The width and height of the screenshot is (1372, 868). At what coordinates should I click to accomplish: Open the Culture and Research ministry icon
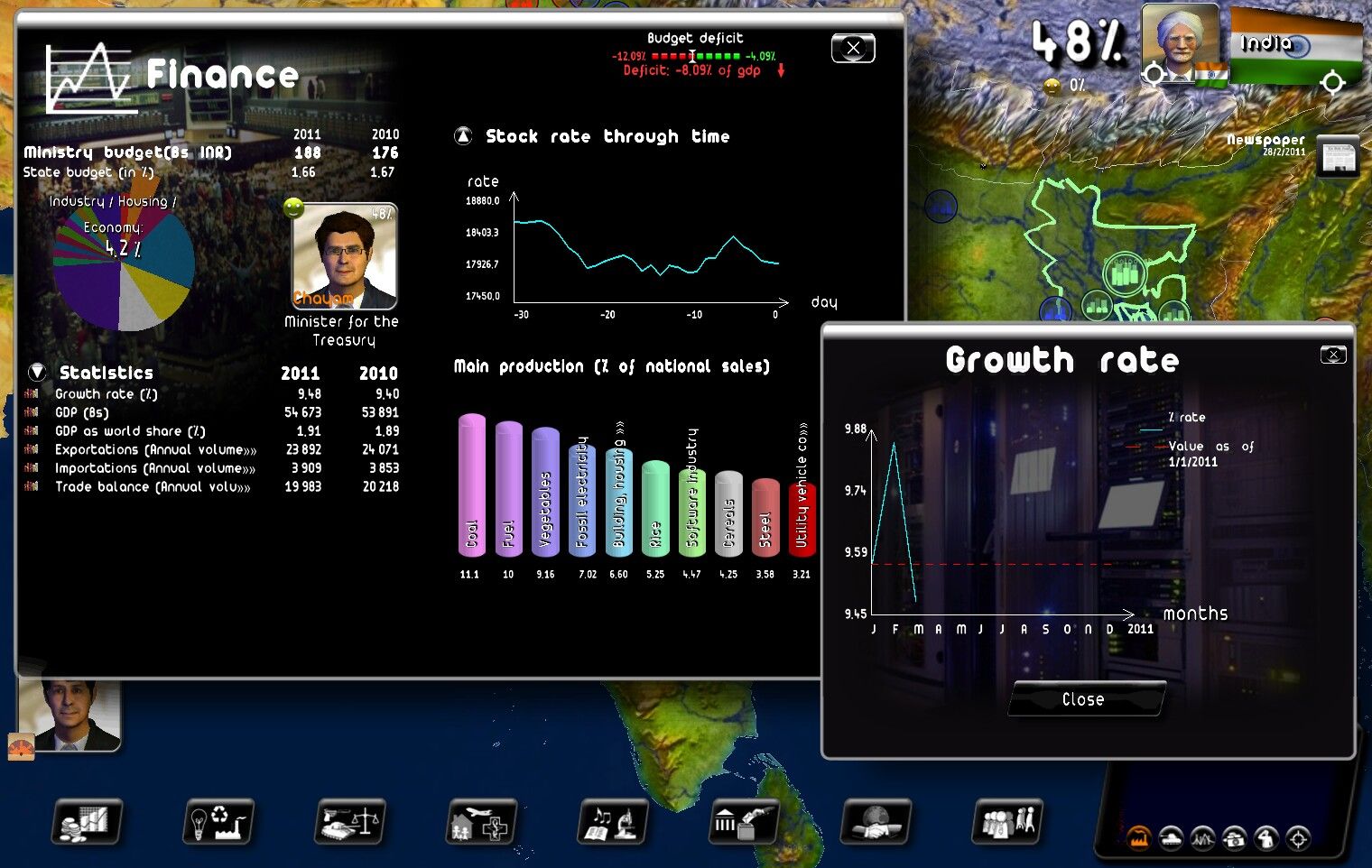(x=613, y=822)
